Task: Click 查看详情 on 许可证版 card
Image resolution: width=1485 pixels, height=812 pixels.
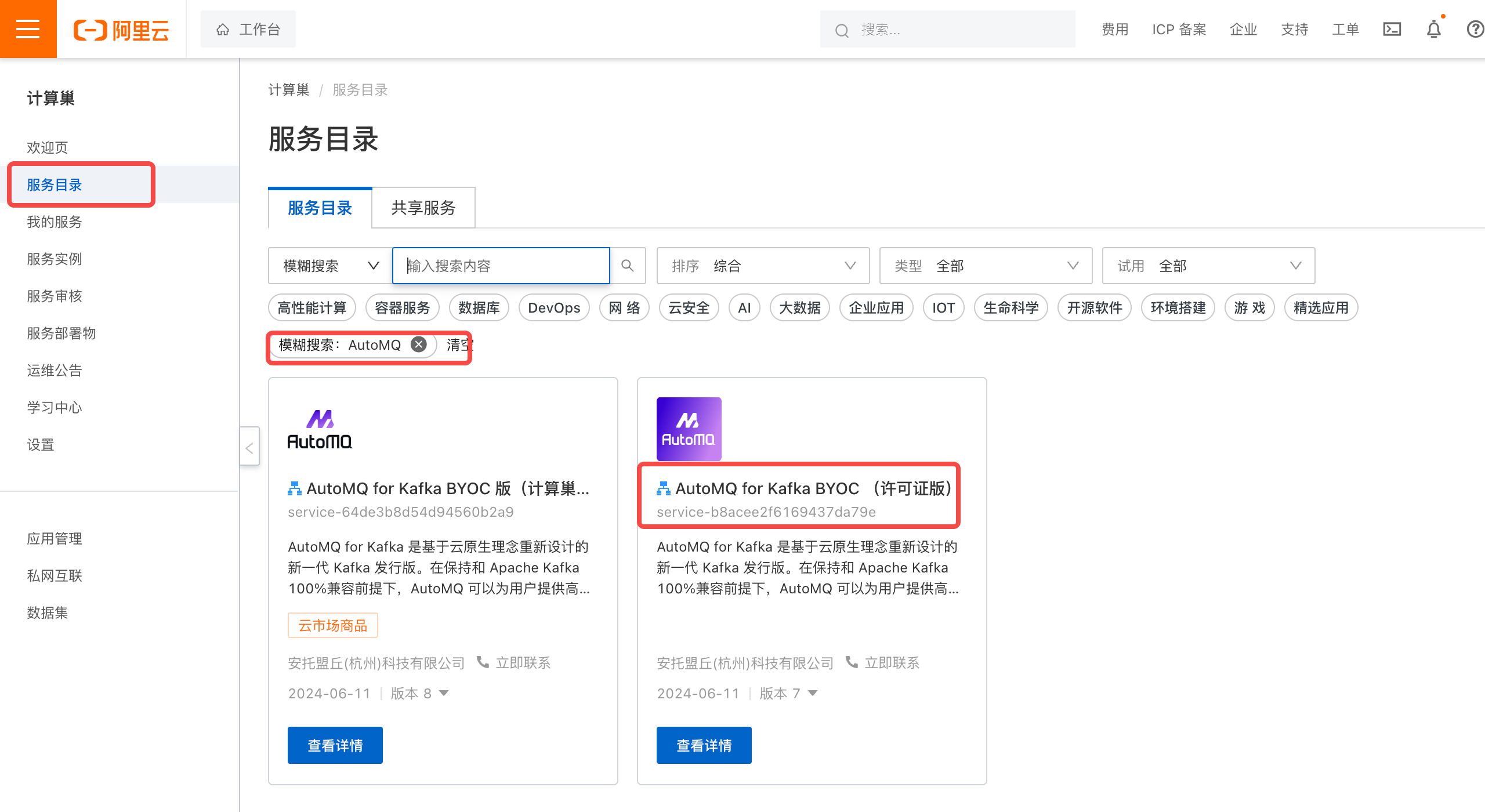Action: tap(704, 745)
